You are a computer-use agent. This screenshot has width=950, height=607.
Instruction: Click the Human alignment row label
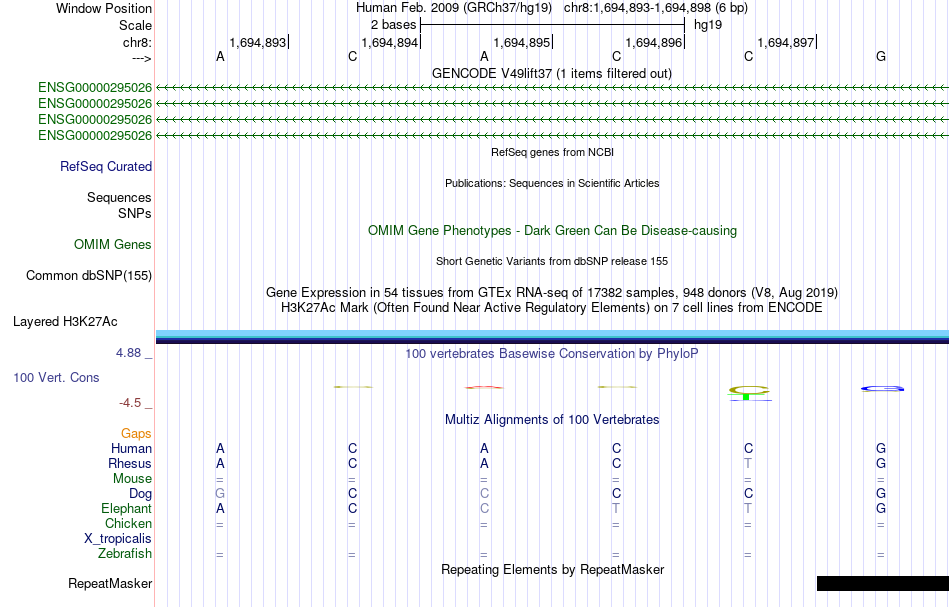(131, 448)
